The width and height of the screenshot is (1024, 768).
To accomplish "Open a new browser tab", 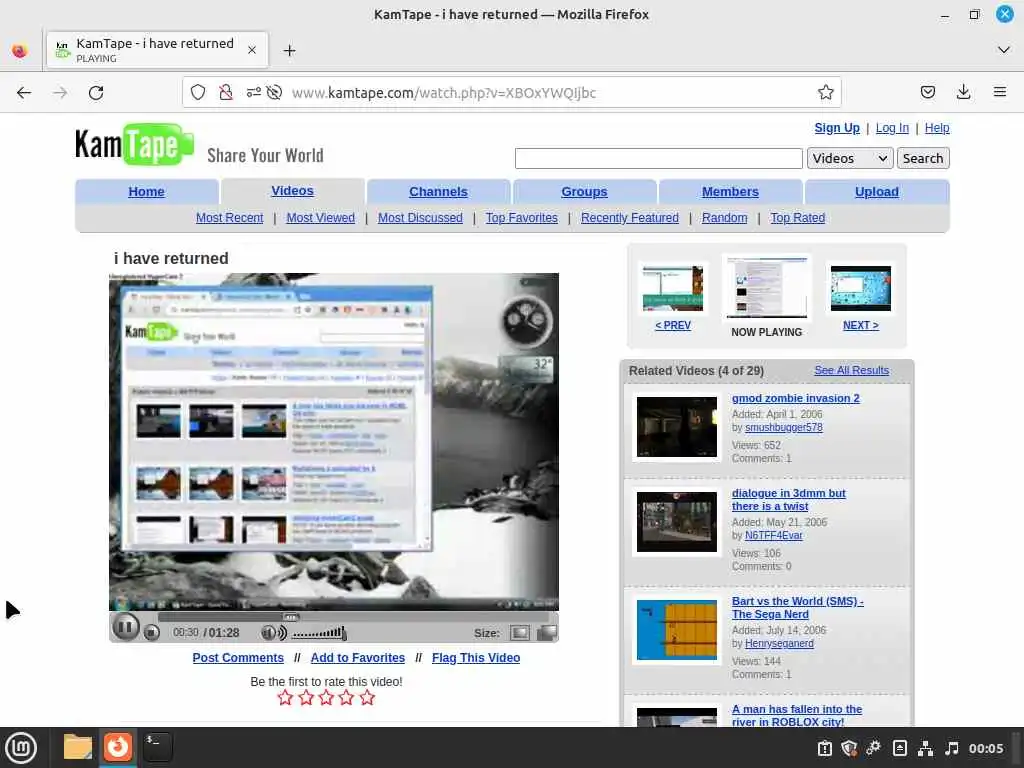I will tap(289, 50).
